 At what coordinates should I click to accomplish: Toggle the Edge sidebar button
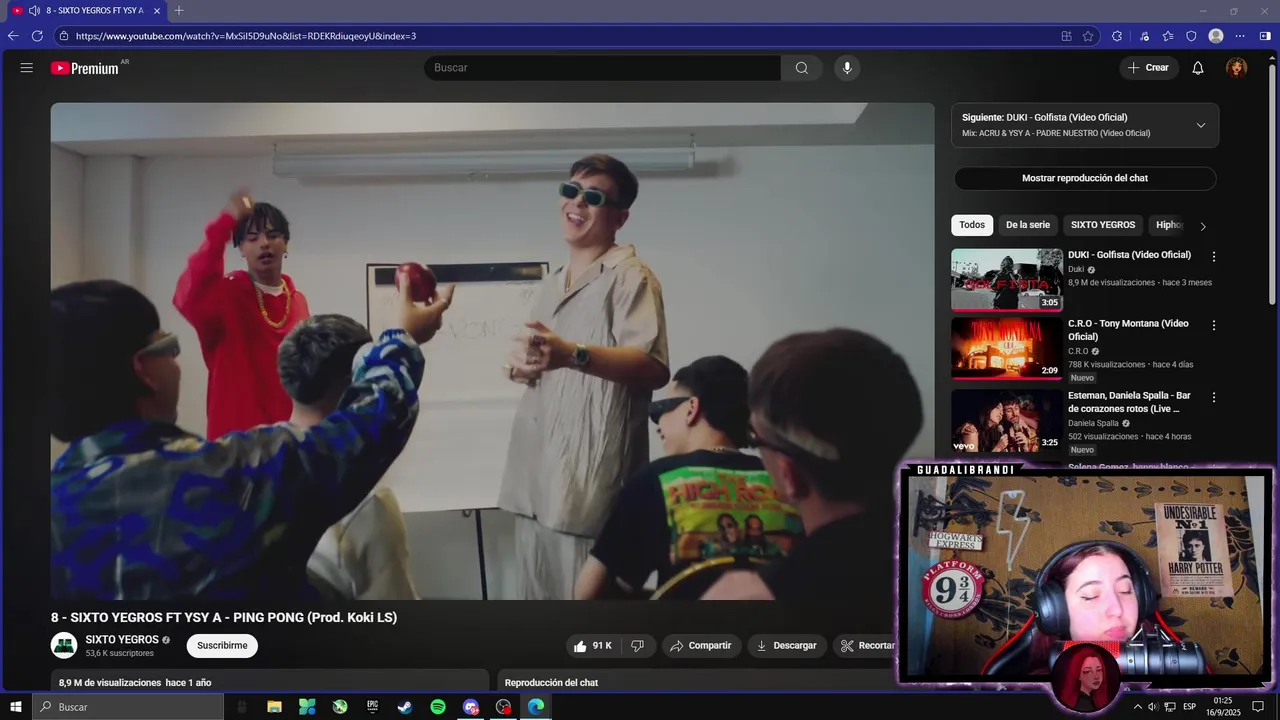pos(1265,36)
